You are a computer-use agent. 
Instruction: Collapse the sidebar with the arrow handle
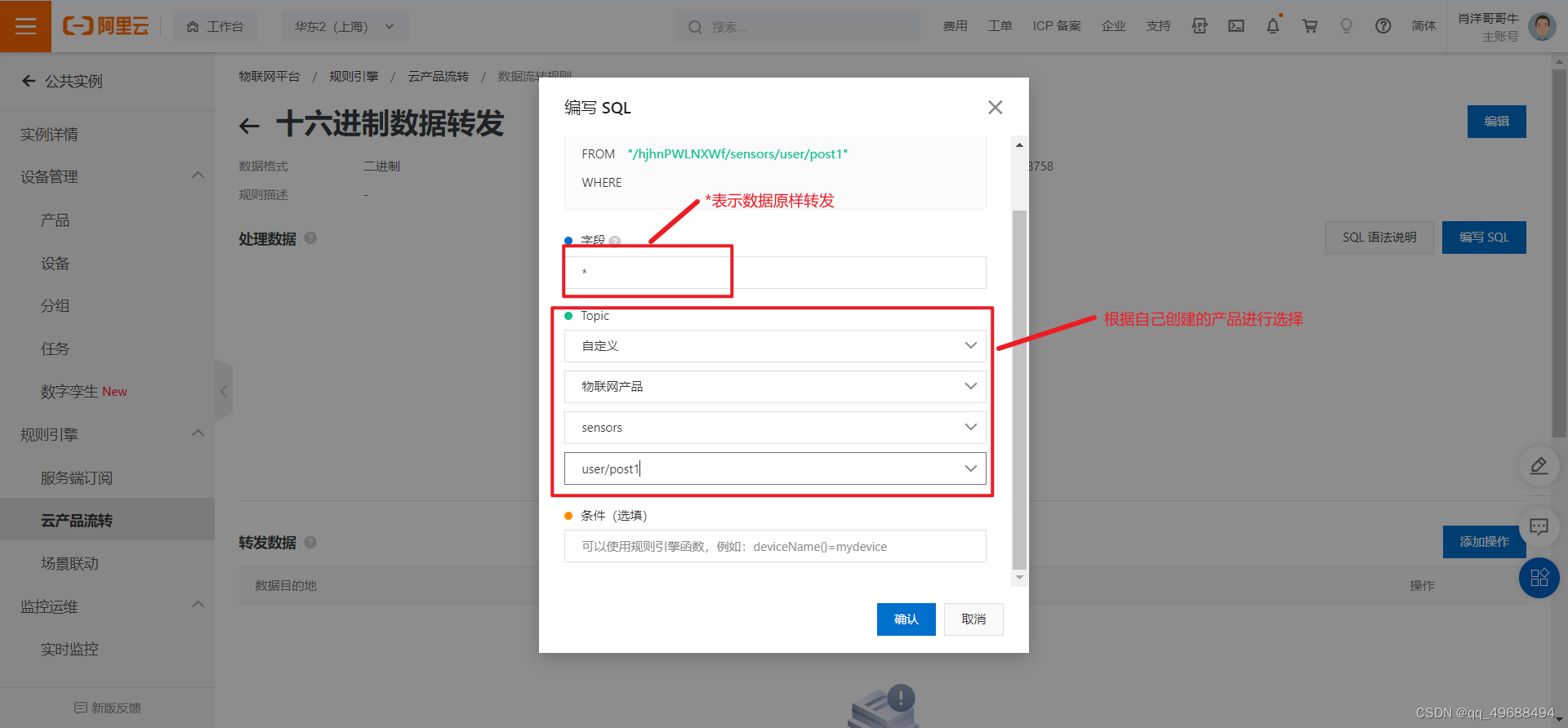pyautogui.click(x=224, y=391)
